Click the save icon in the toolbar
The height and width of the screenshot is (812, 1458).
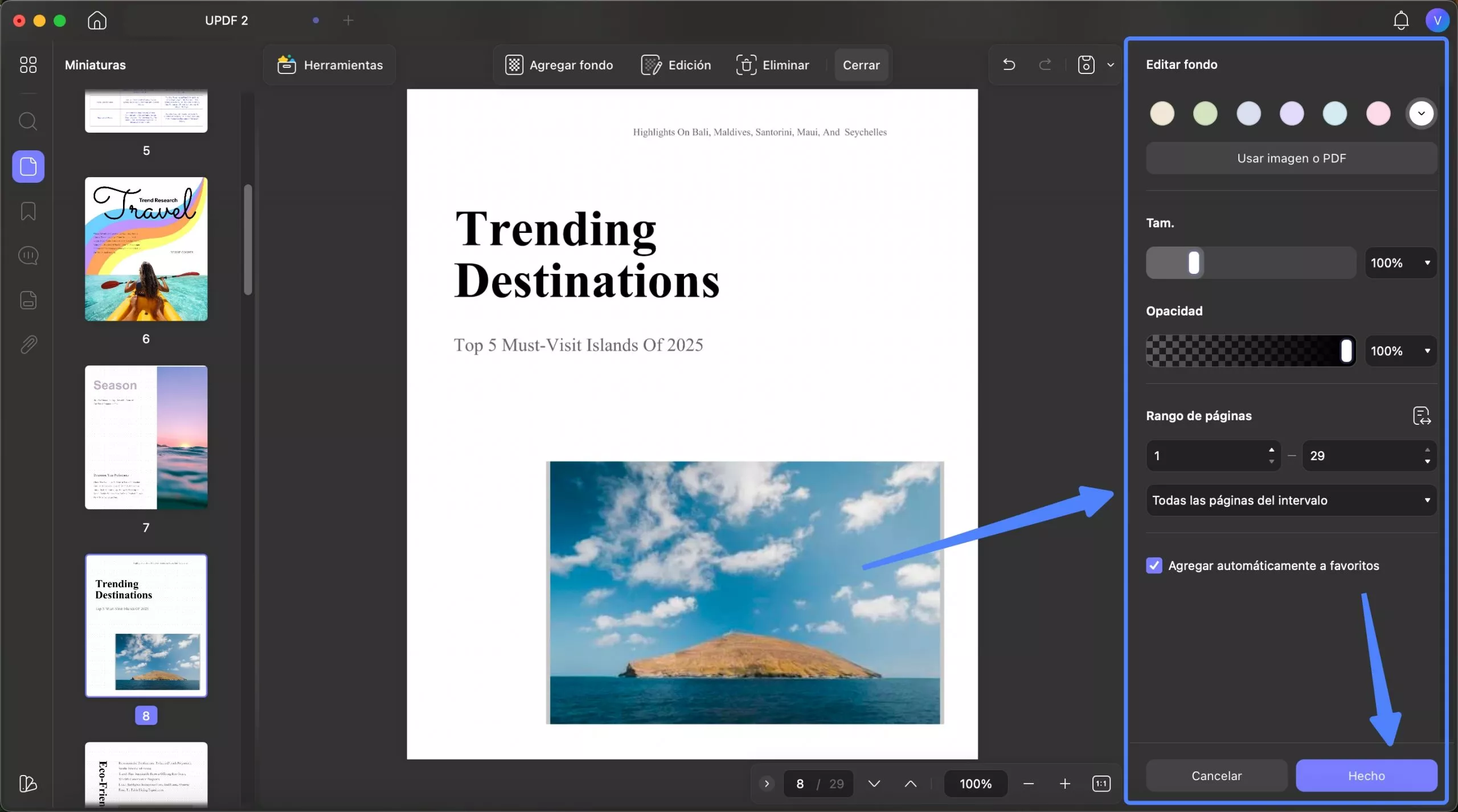pyautogui.click(x=1086, y=64)
